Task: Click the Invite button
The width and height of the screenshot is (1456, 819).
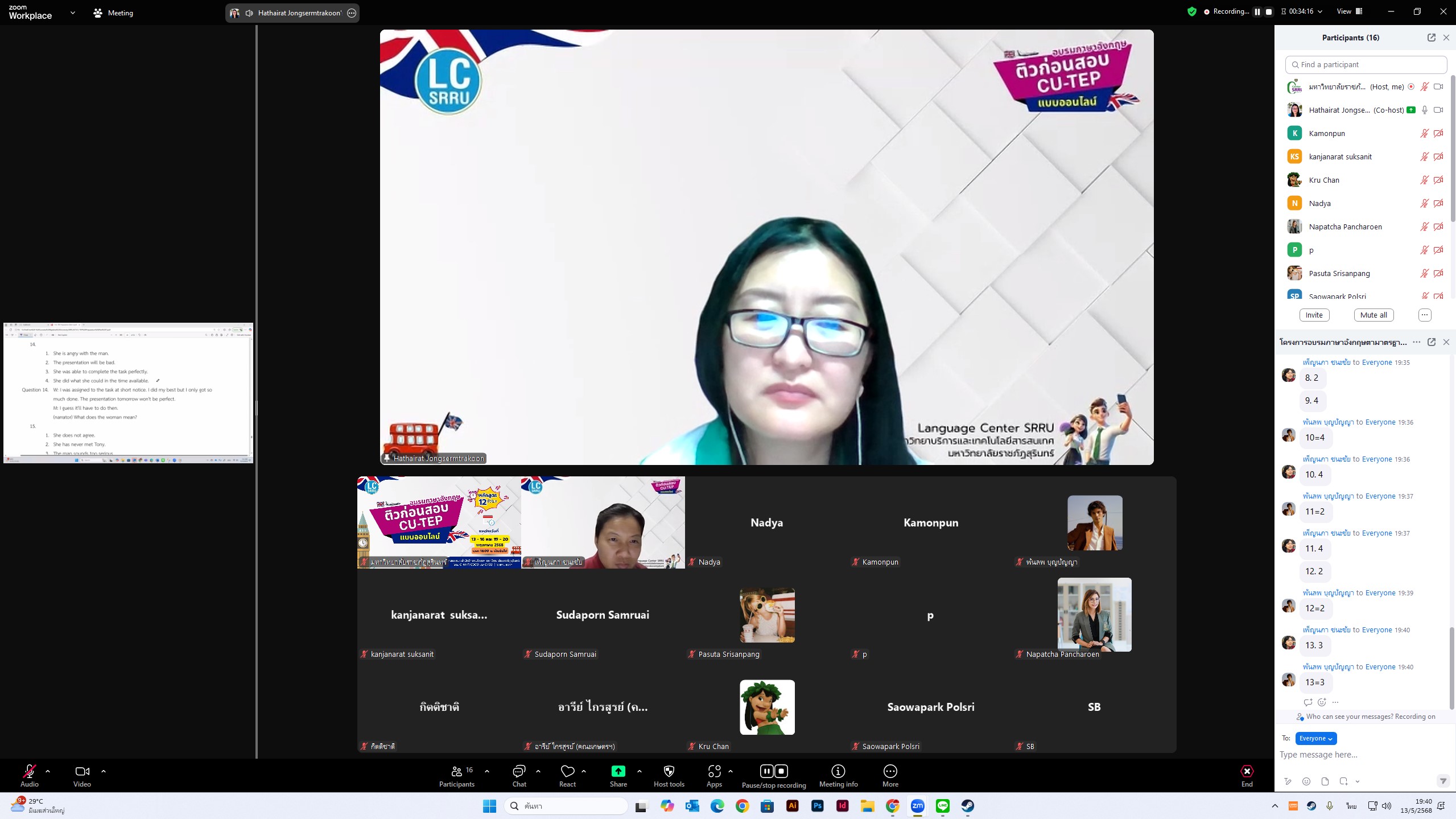Action: (1314, 315)
